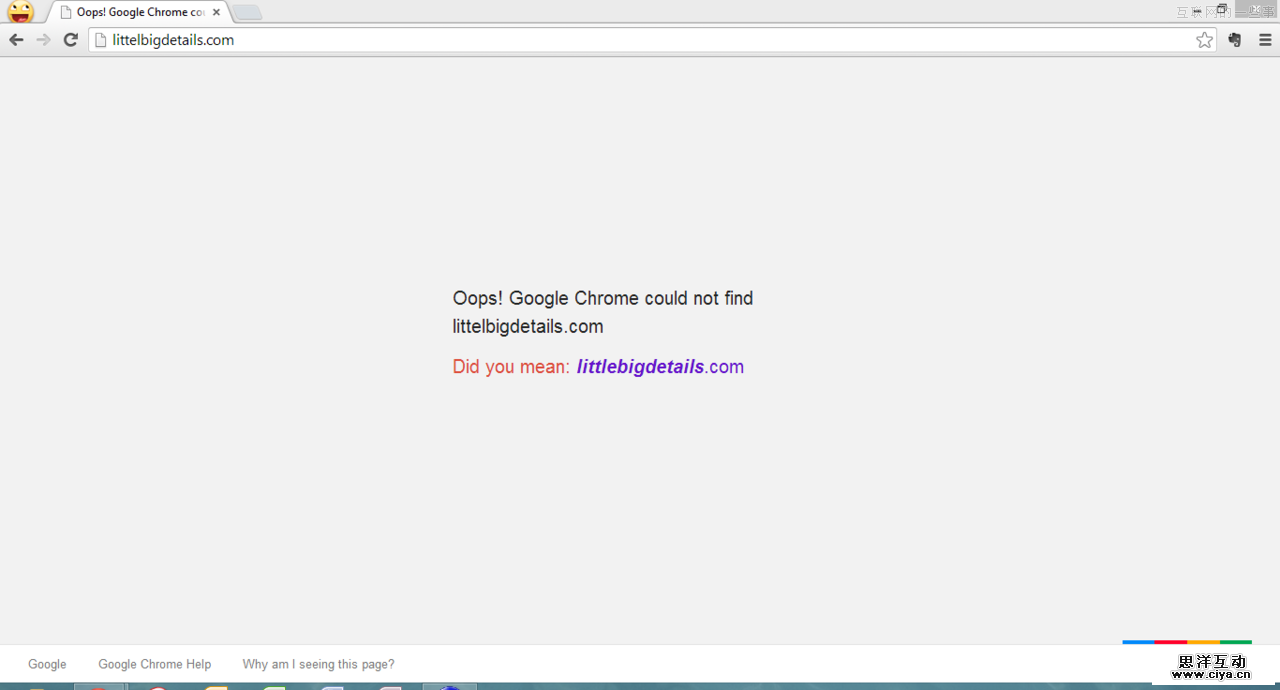Screen dimensions: 1280x690
Task: Click the restore window button
Action: click(1222, 9)
